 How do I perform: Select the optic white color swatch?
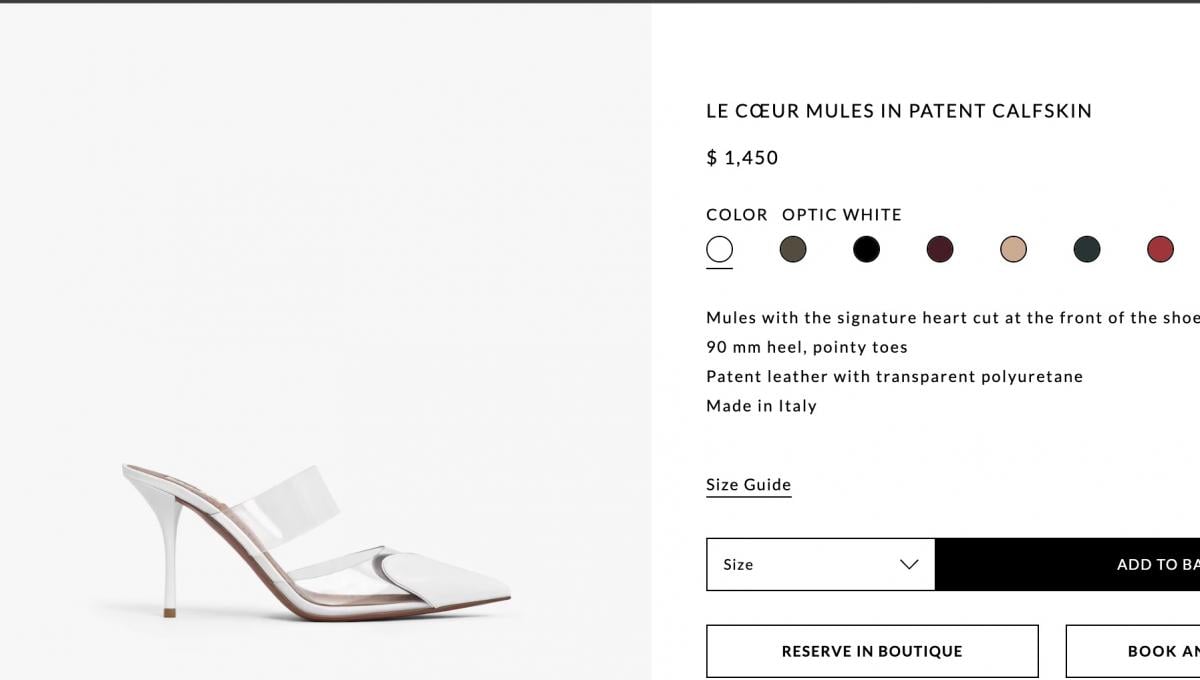719,249
